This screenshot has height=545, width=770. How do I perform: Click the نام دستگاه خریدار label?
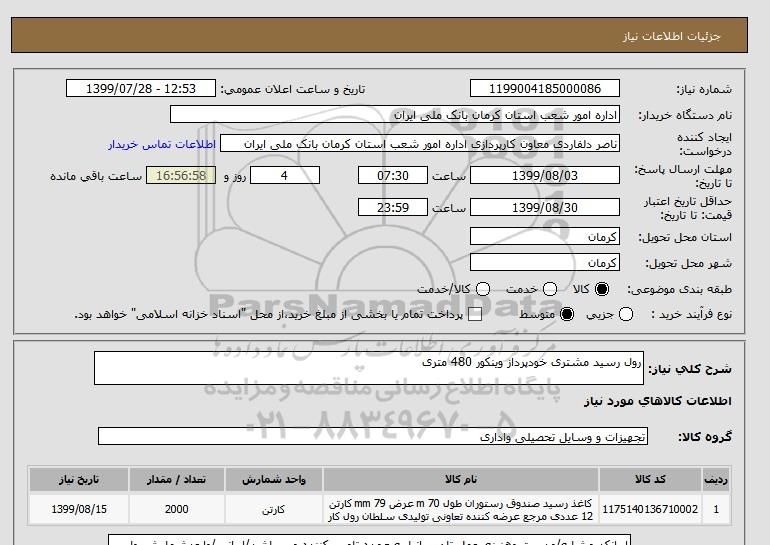pos(685,115)
